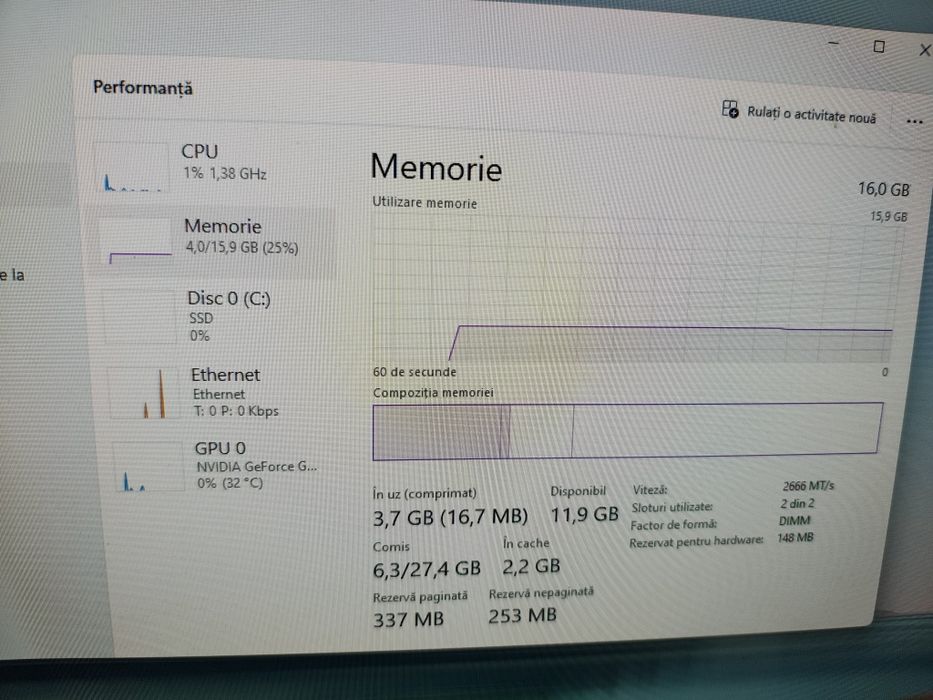Open the three-dots more options menu
933x700 pixels.
914,121
